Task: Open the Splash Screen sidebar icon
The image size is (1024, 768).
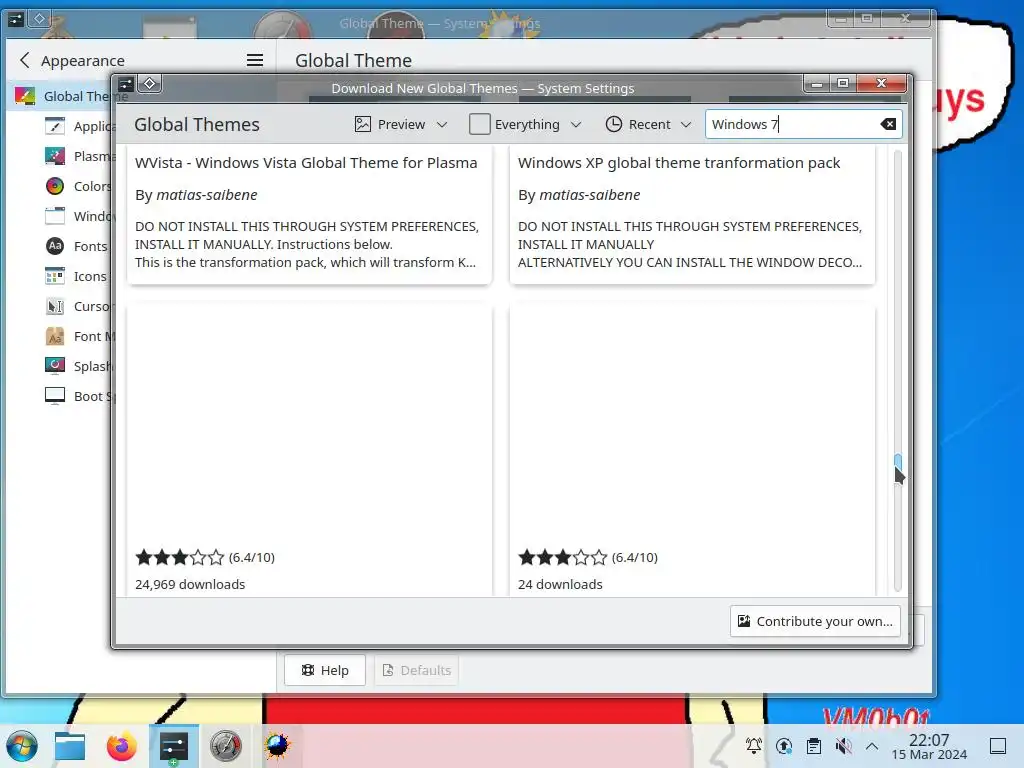Action: click(x=55, y=366)
